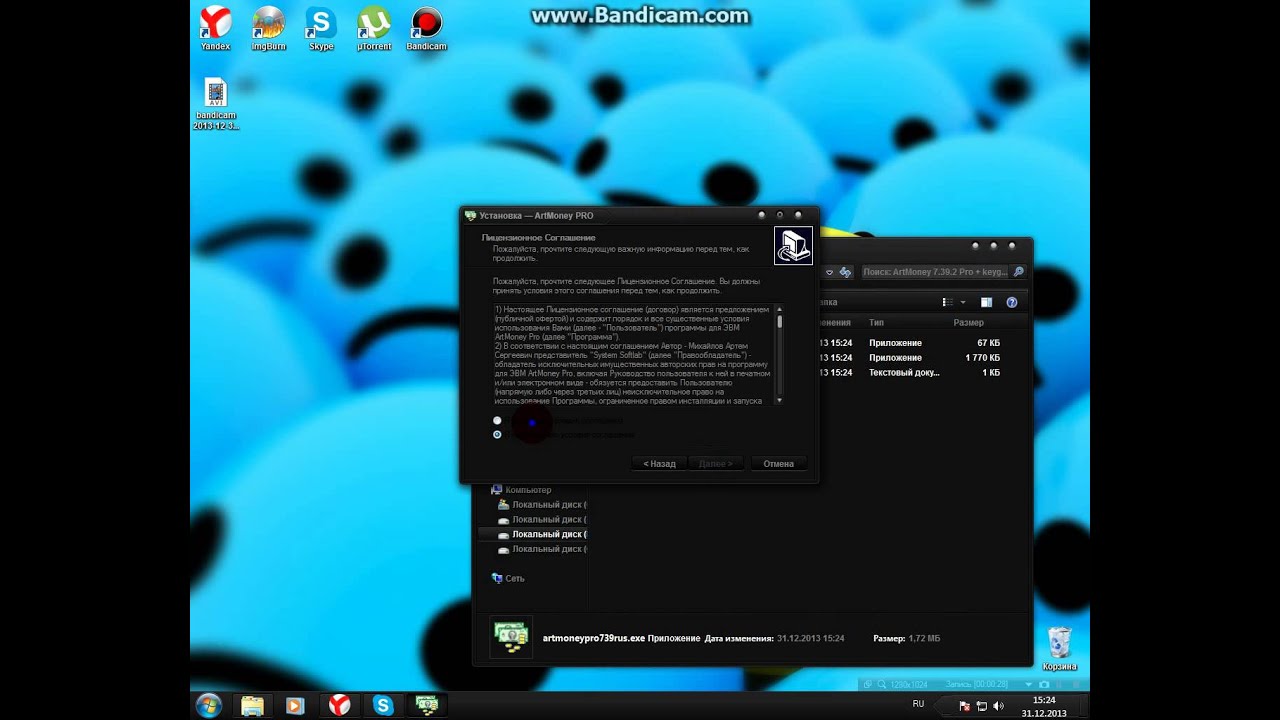
Task: Open Skype from the taskbar
Action: (383, 706)
